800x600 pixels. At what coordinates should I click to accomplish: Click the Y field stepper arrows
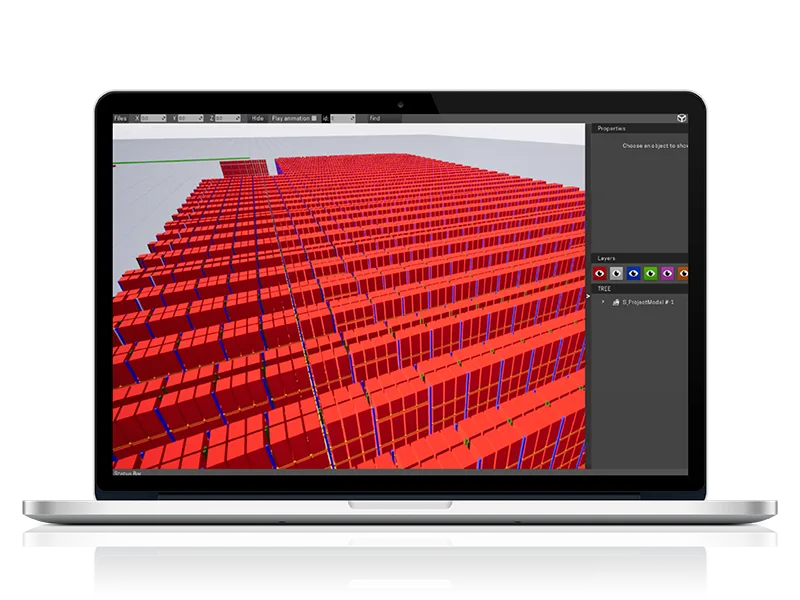click(201, 118)
